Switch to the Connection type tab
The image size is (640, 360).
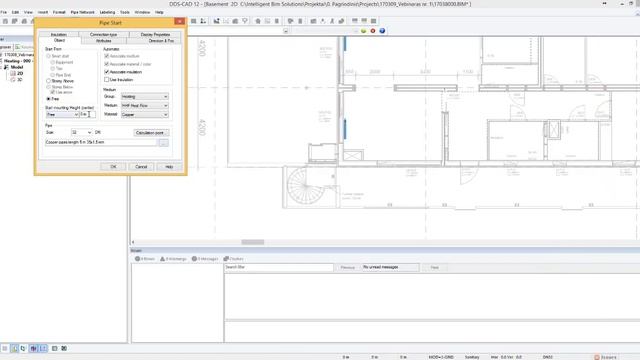tap(103, 35)
